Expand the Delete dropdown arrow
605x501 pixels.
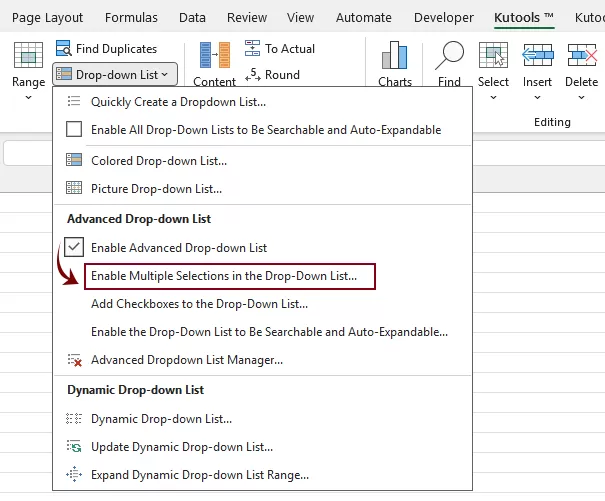coord(581,98)
